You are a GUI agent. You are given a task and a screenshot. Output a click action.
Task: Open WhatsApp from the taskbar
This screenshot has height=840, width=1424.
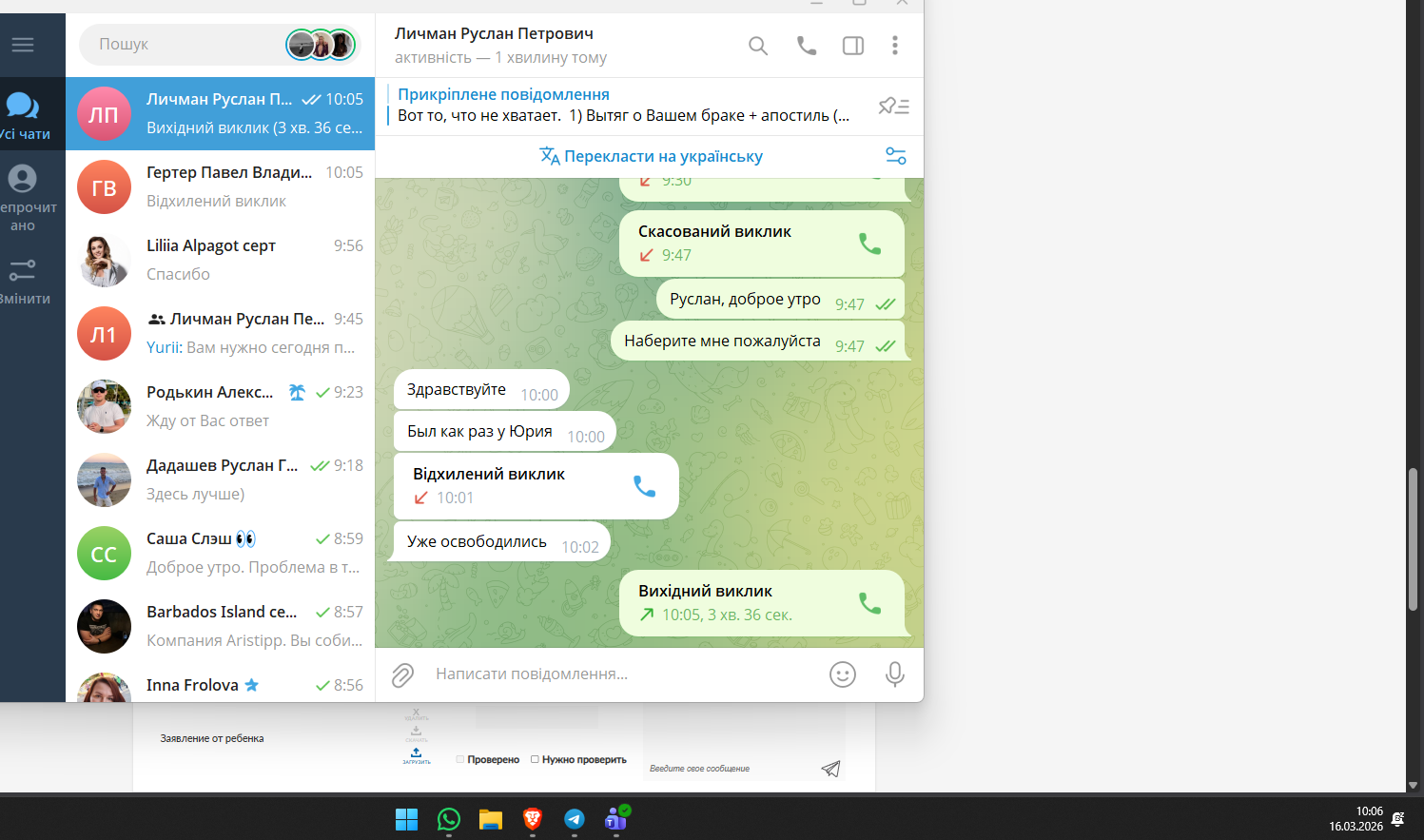coord(448,819)
